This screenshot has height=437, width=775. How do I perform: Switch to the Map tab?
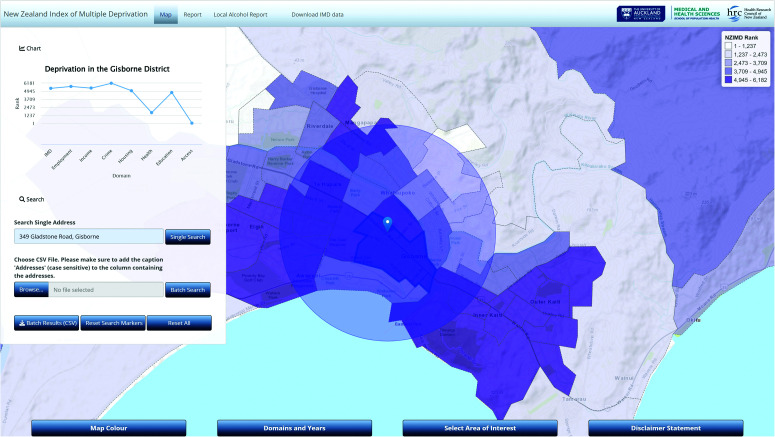166,15
